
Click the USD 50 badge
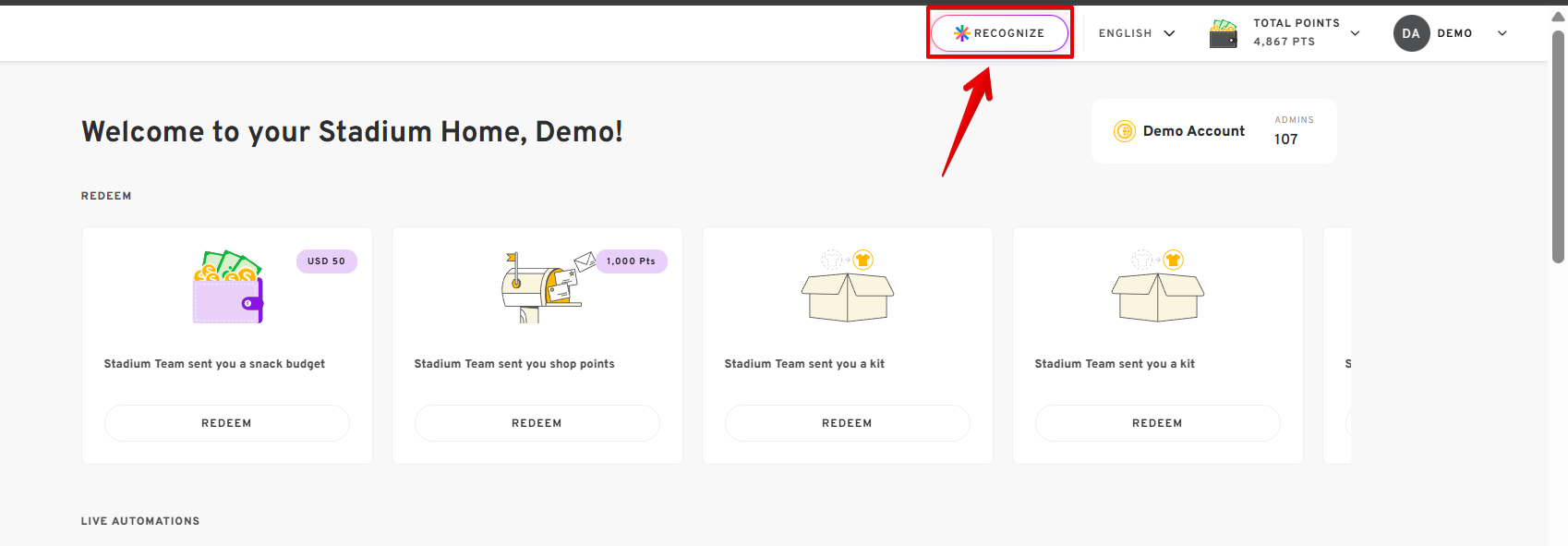(x=326, y=261)
